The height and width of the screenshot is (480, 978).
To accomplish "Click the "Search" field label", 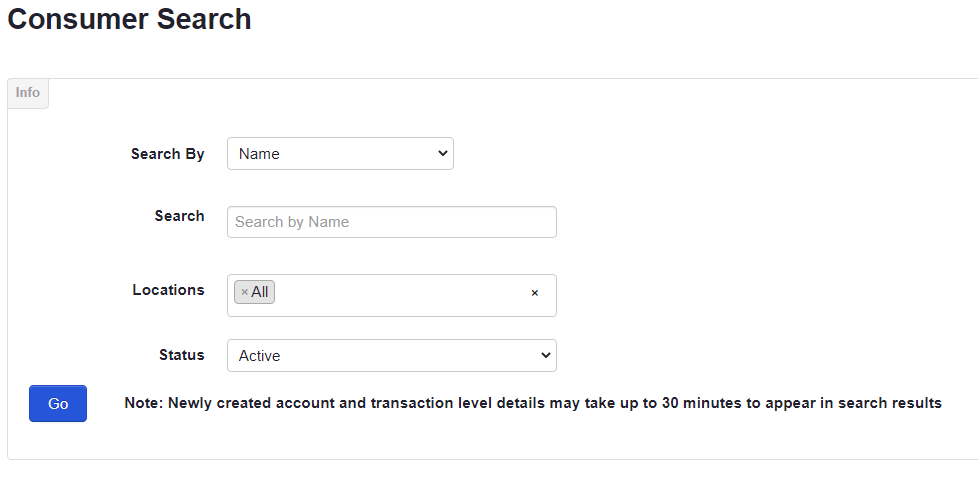I will (x=179, y=216).
